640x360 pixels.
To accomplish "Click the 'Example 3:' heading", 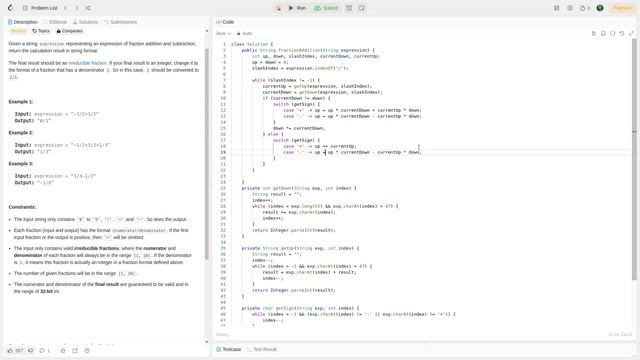I will point(21,164).
